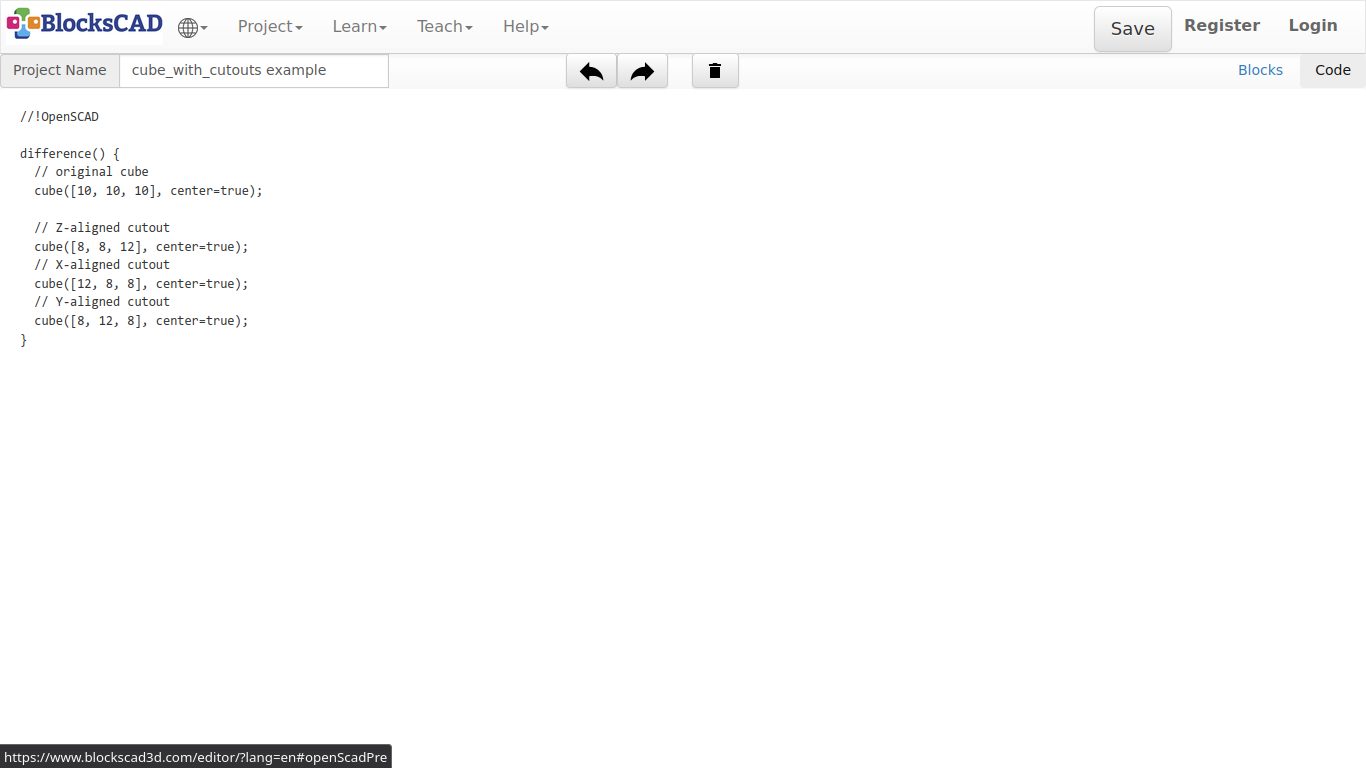Click the trash can delete icon
Screen dimensions: 1366x768
[x=715, y=71]
